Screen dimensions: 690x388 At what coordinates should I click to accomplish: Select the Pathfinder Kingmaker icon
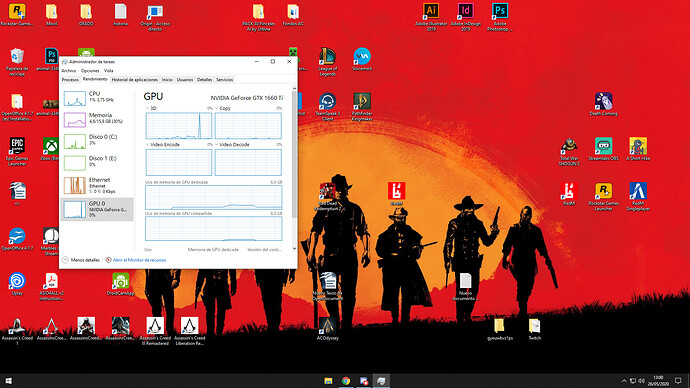[x=362, y=107]
